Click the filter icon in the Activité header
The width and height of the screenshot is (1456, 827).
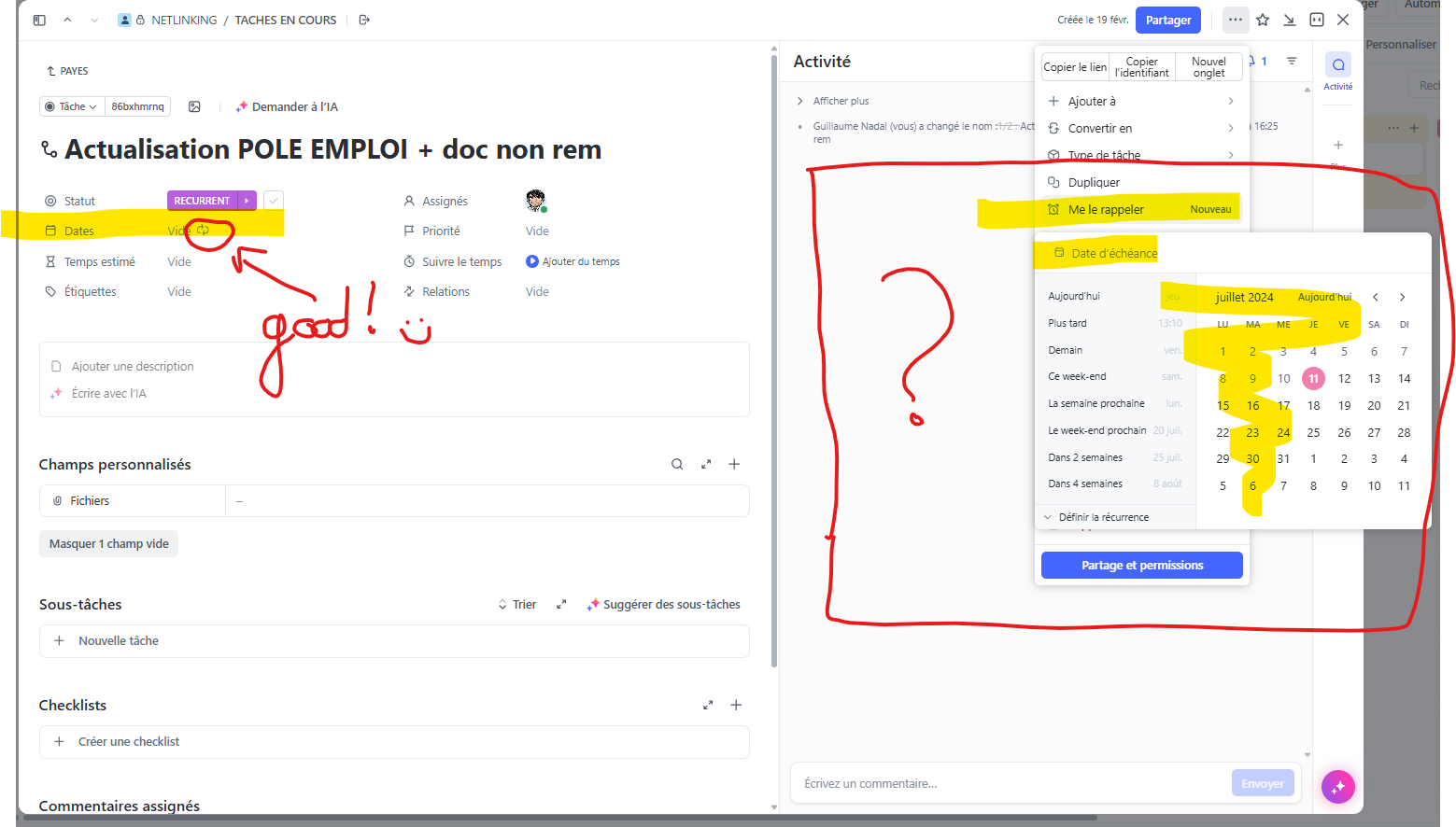[x=1293, y=61]
